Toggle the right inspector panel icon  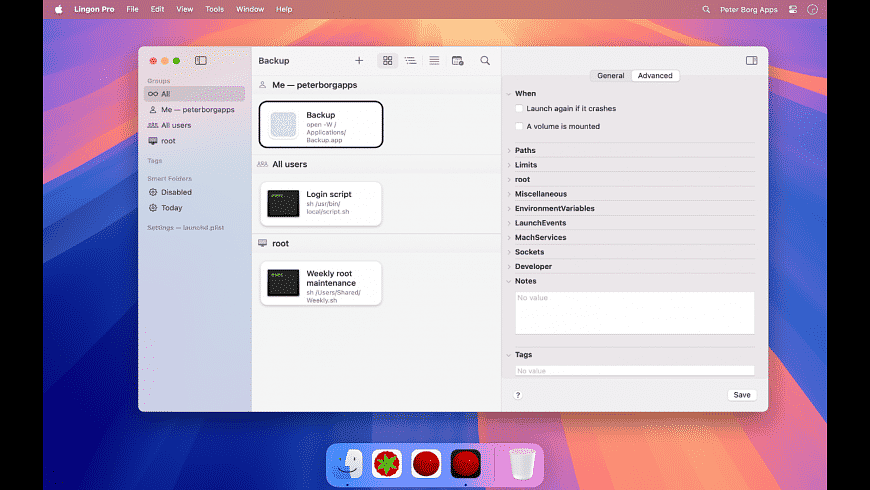751,61
